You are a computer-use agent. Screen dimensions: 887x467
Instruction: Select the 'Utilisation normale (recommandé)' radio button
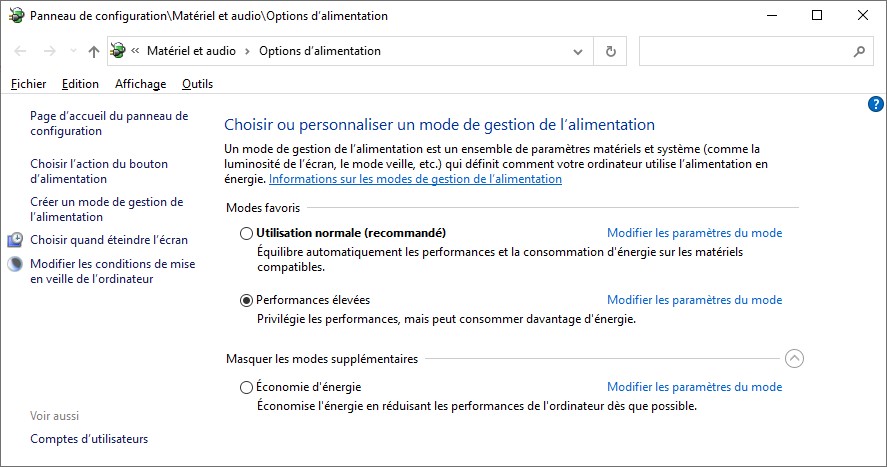(x=247, y=233)
